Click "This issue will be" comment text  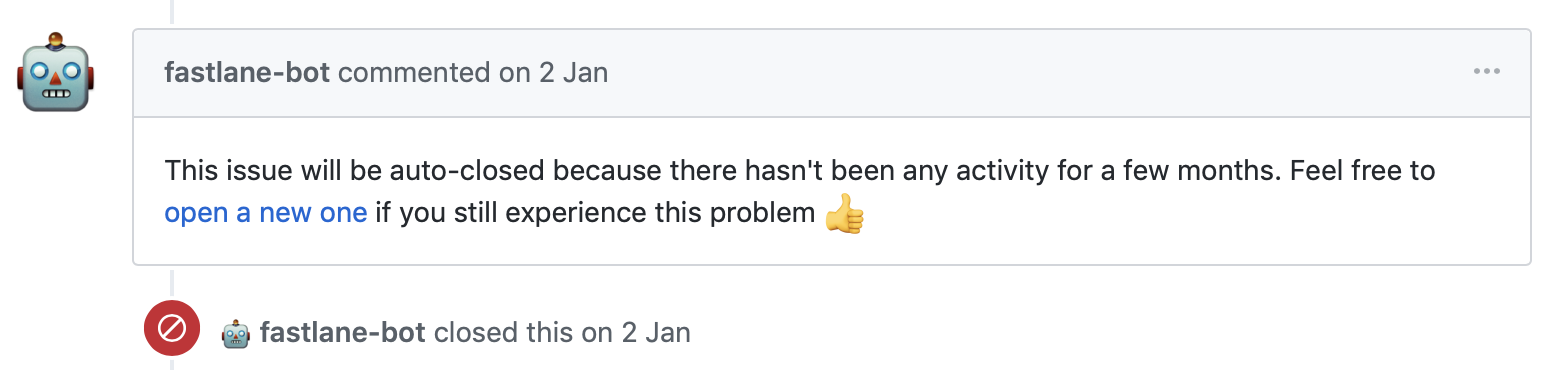[270, 171]
